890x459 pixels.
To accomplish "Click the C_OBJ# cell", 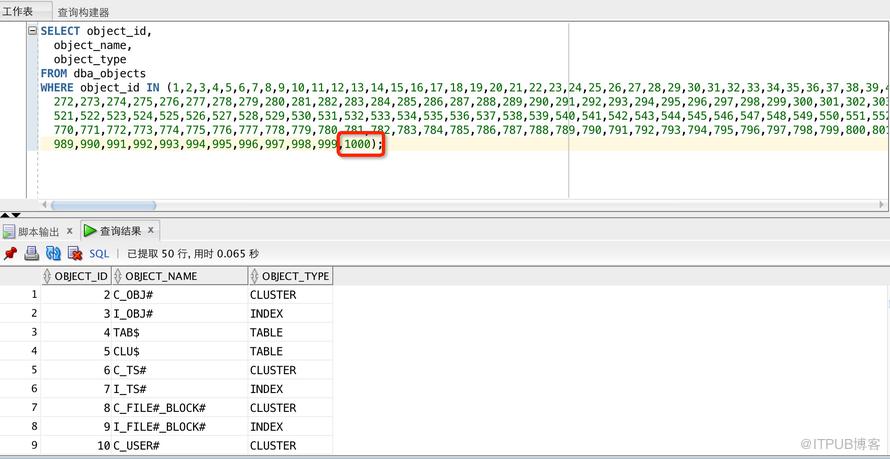I will (179, 295).
